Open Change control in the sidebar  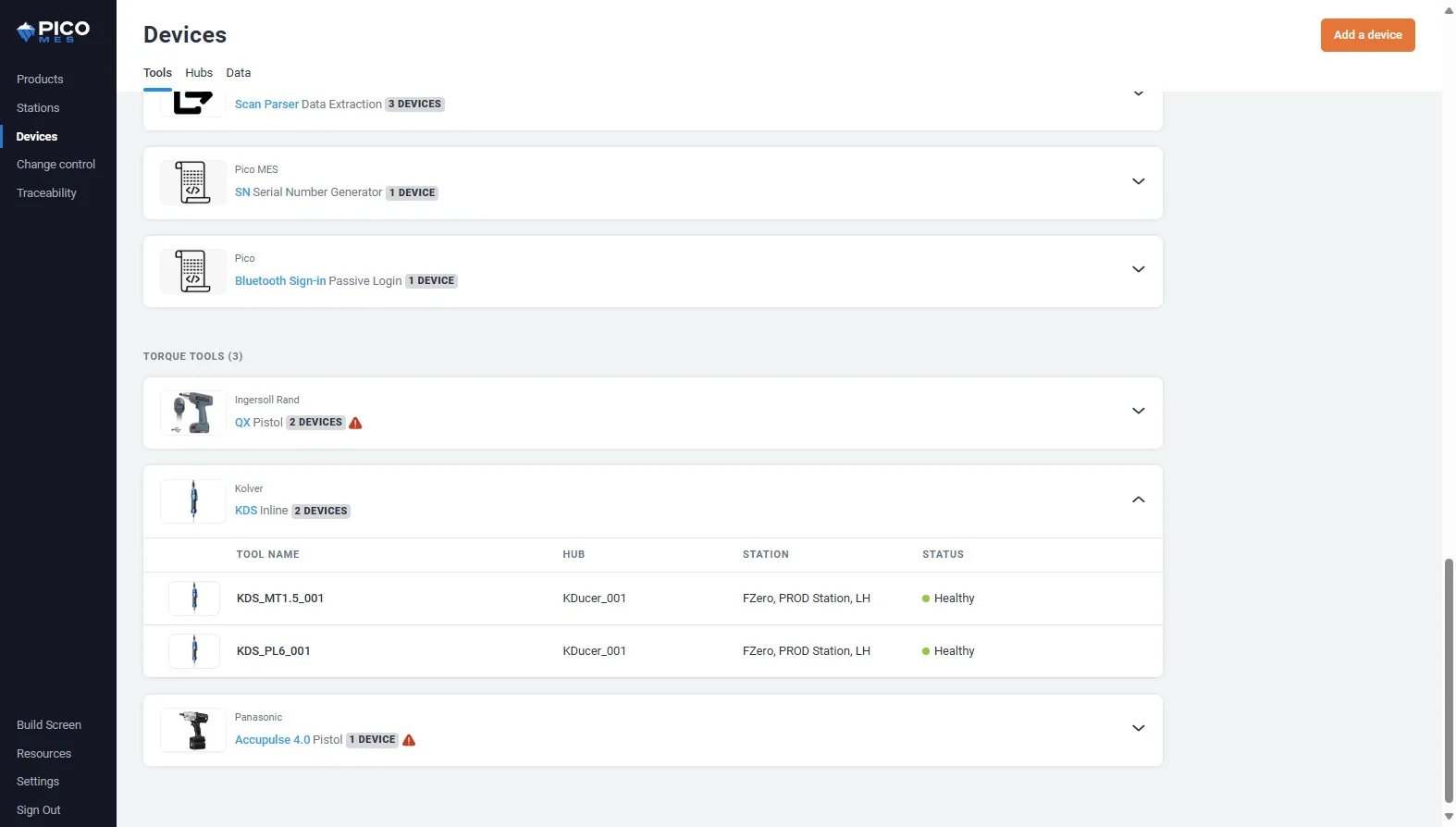click(56, 165)
